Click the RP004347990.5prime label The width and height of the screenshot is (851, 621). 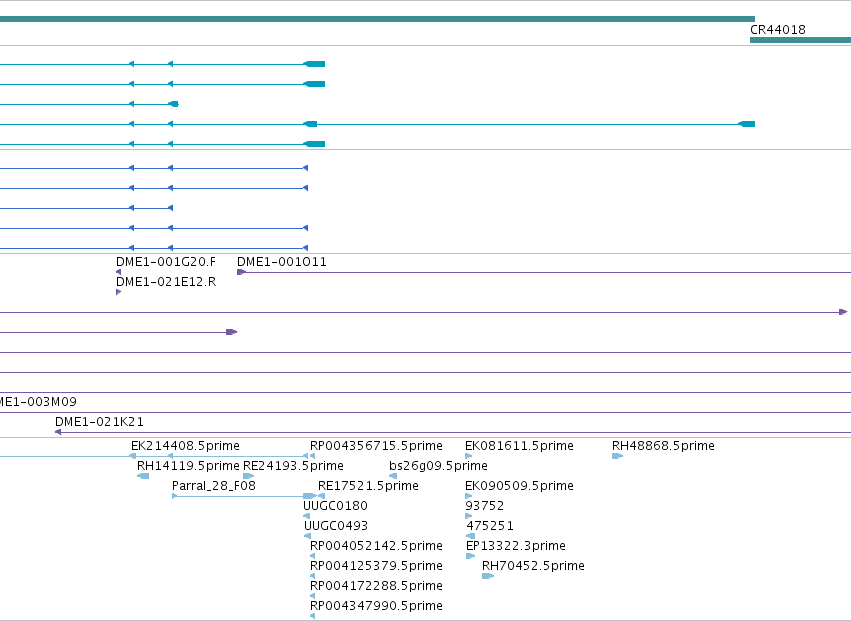pos(376,606)
